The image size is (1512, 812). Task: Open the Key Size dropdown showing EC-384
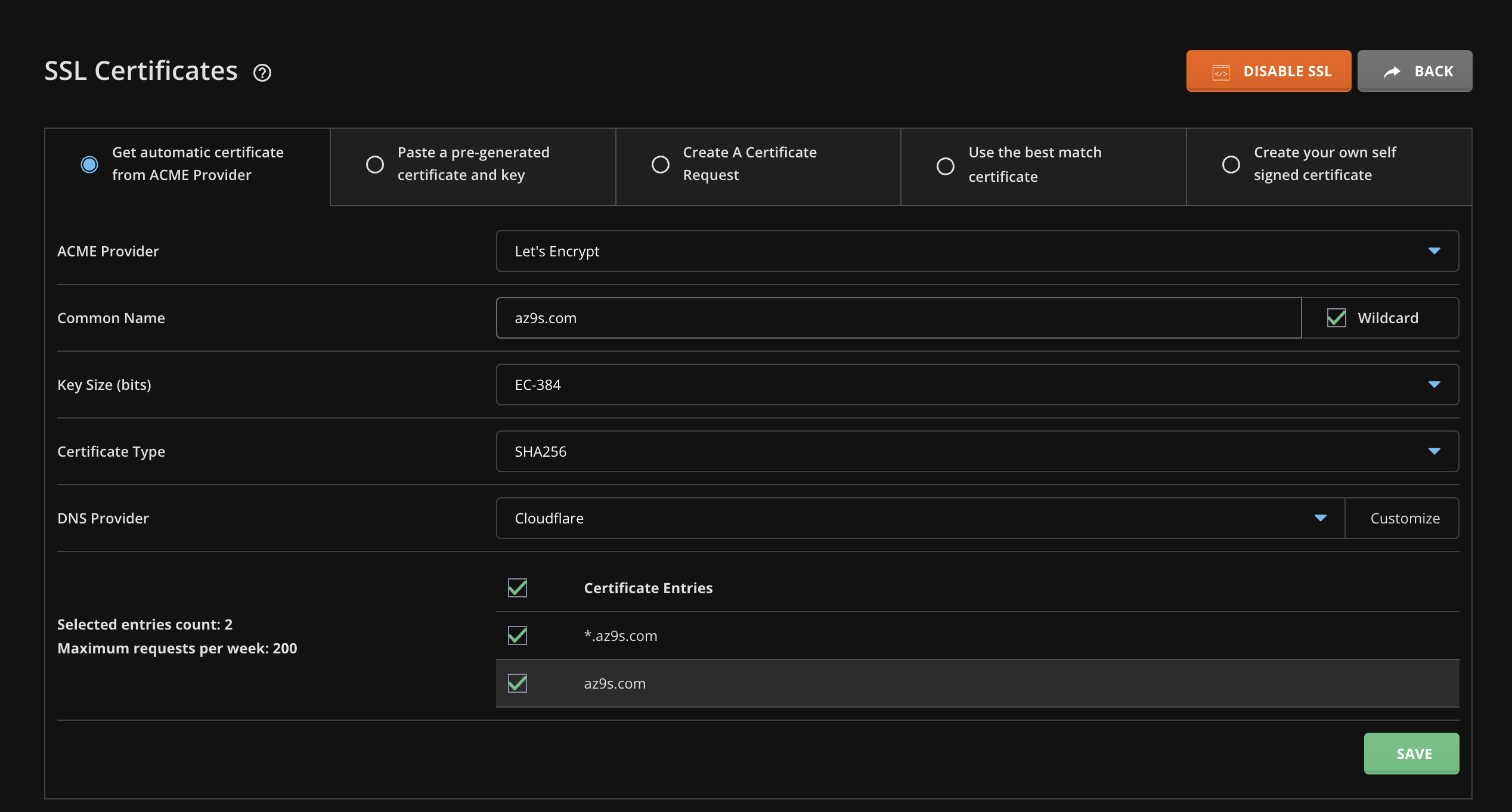pyautogui.click(x=977, y=385)
